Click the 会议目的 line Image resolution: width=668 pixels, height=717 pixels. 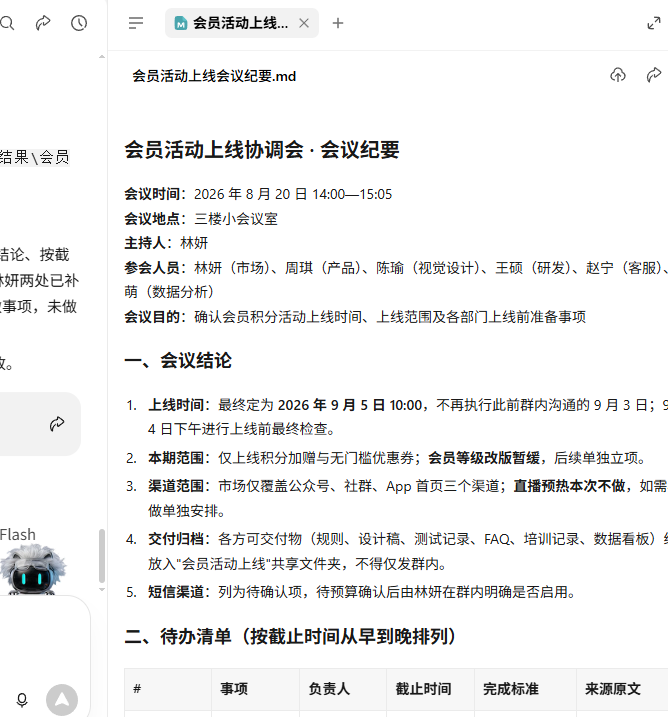click(x=355, y=317)
